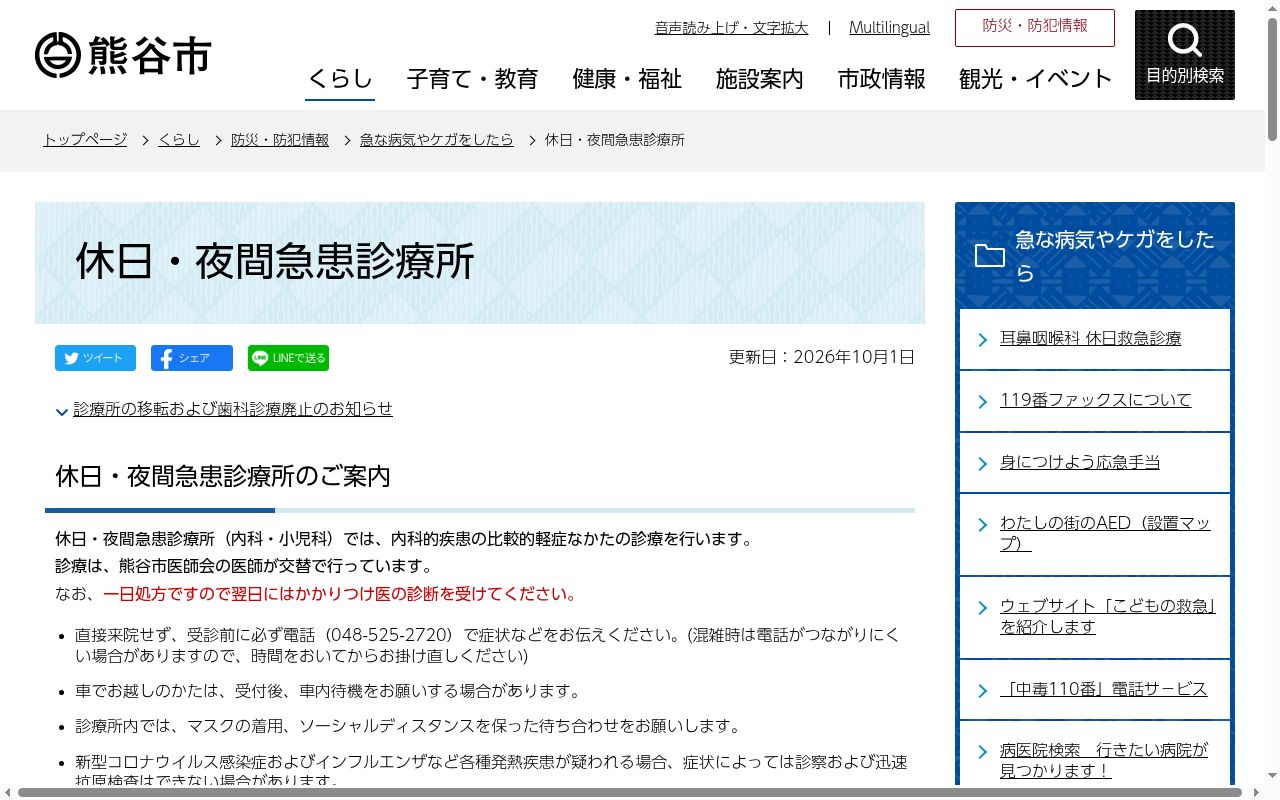Click the chevron beside 「中毒110番」電話サービス

[x=983, y=690]
